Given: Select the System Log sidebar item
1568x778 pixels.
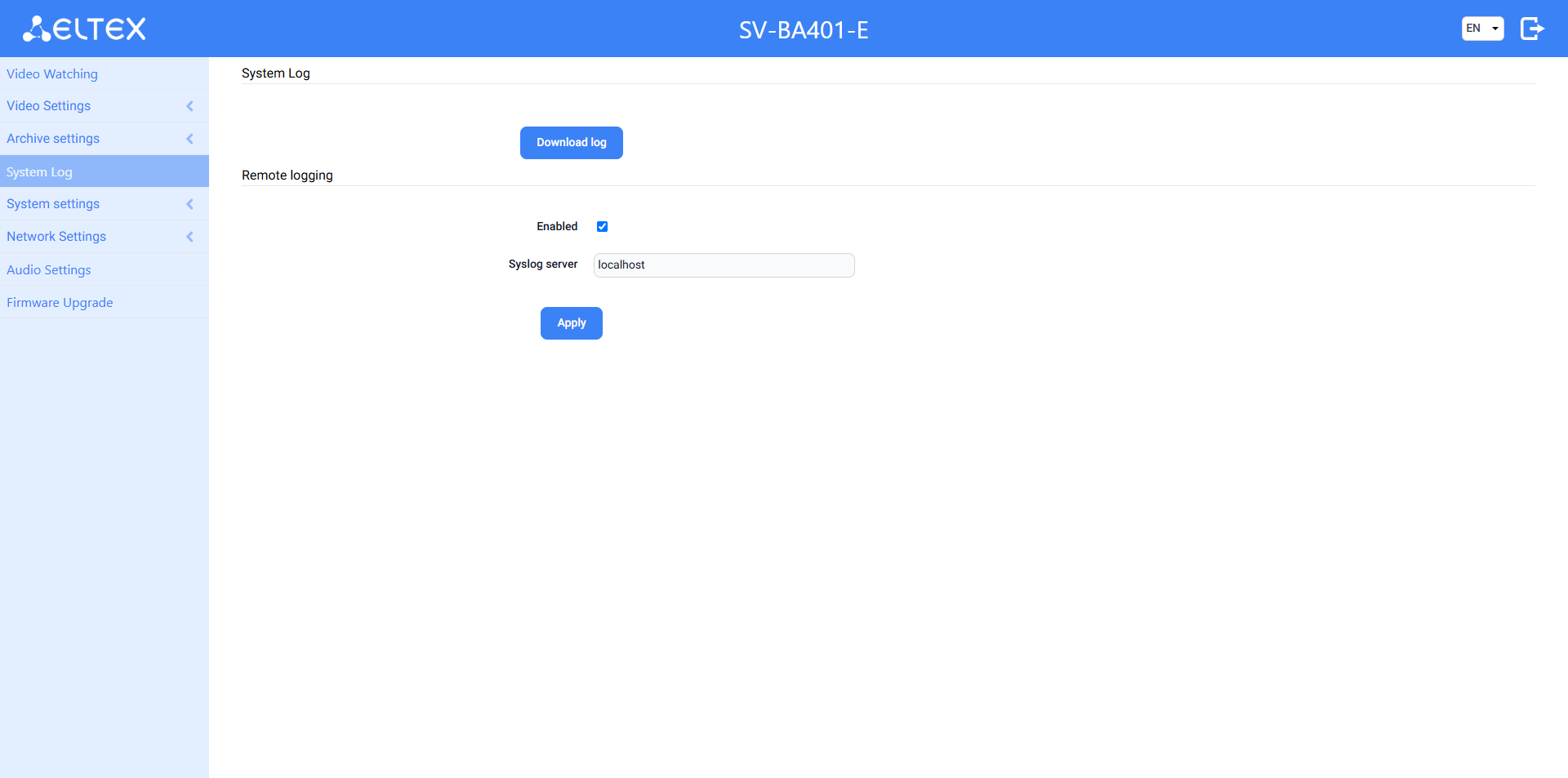Looking at the screenshot, I should [x=39, y=172].
